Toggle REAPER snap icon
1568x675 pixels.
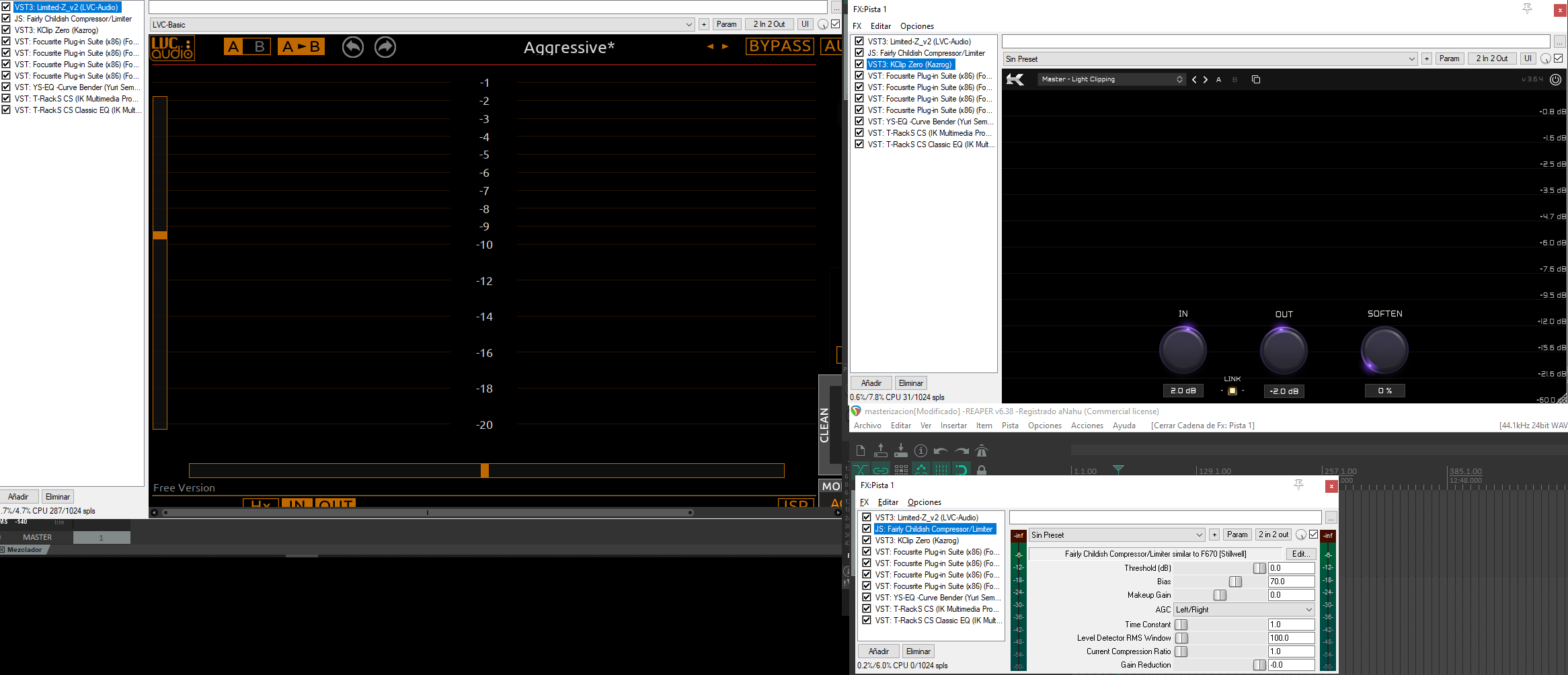962,469
